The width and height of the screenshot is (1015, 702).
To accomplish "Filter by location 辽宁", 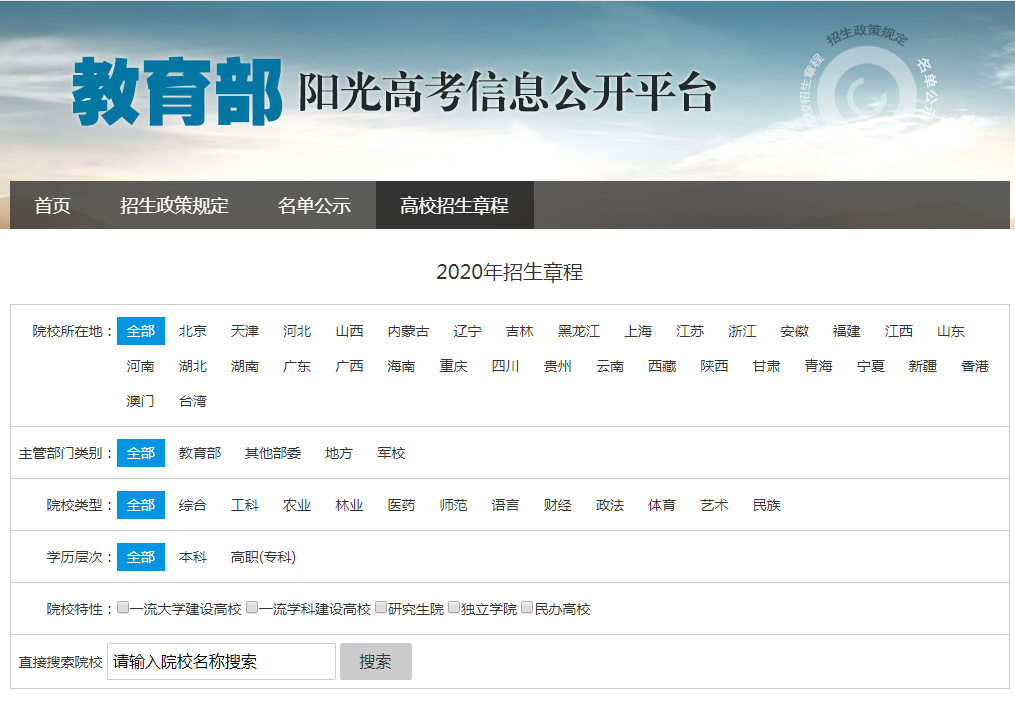I will pos(467,331).
